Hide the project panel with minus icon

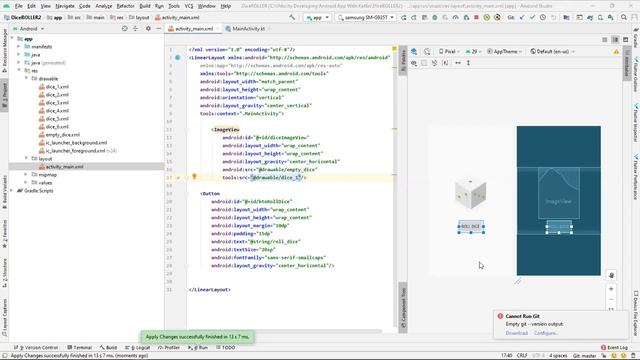[x=158, y=29]
